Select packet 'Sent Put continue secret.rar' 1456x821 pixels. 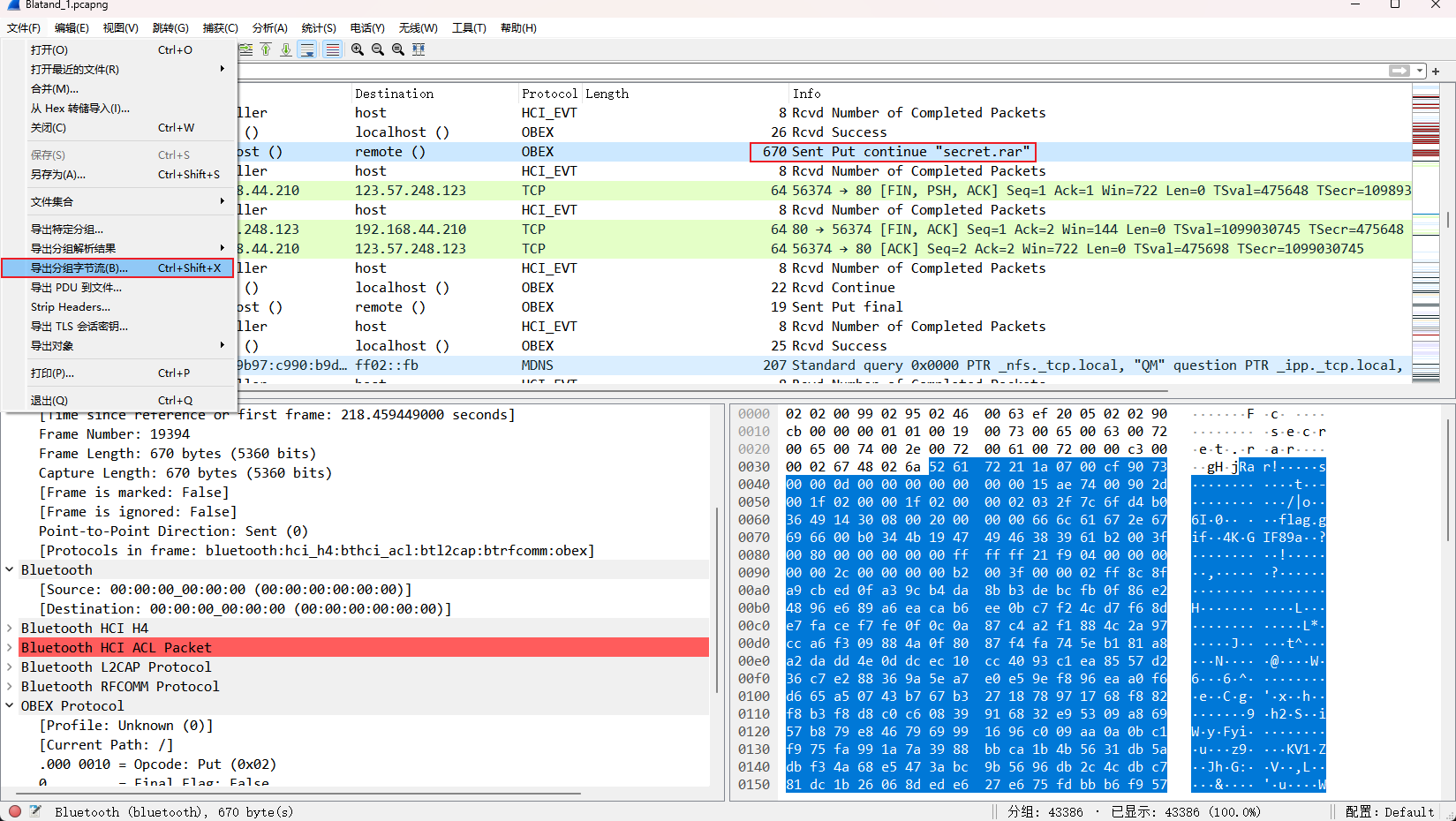click(x=825, y=152)
